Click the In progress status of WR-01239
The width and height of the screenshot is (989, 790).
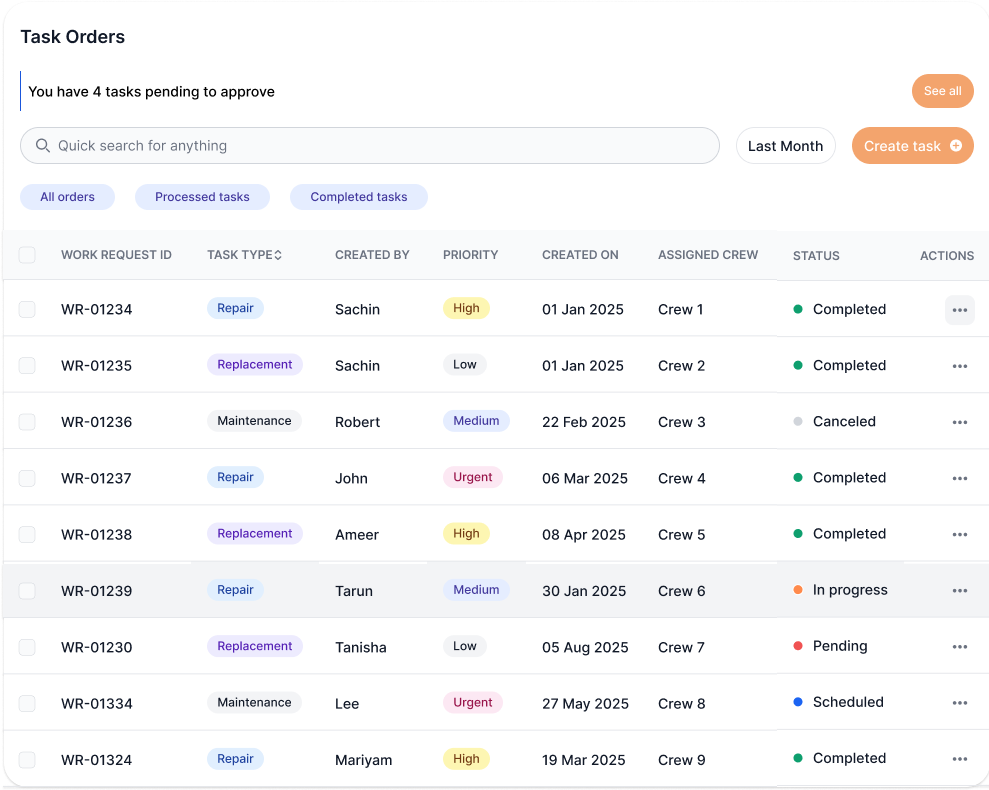tap(840, 590)
